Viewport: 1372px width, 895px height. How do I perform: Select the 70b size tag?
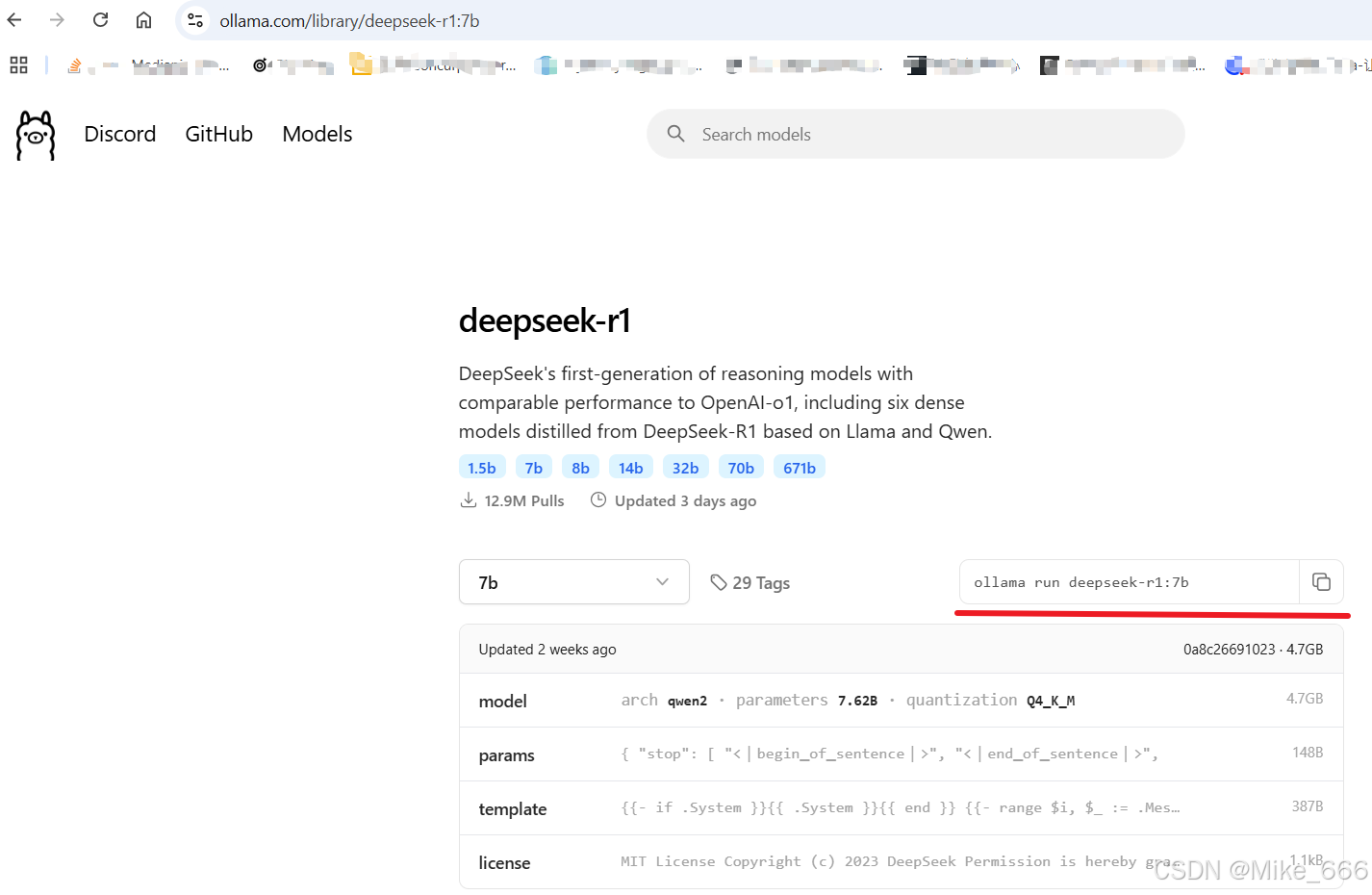(741, 468)
